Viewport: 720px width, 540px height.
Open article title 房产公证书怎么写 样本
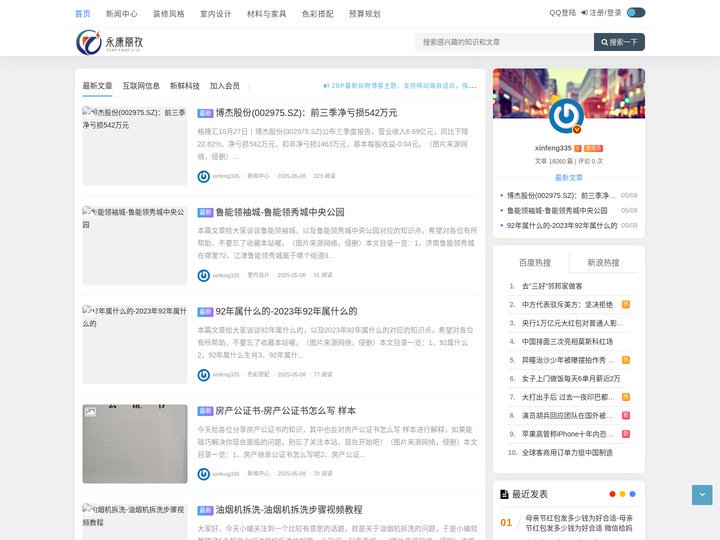coord(285,411)
